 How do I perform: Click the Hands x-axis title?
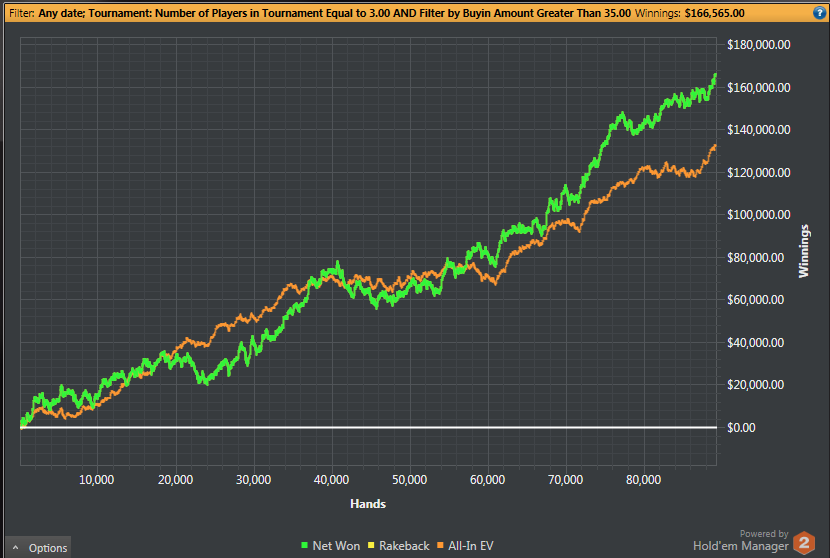368,503
